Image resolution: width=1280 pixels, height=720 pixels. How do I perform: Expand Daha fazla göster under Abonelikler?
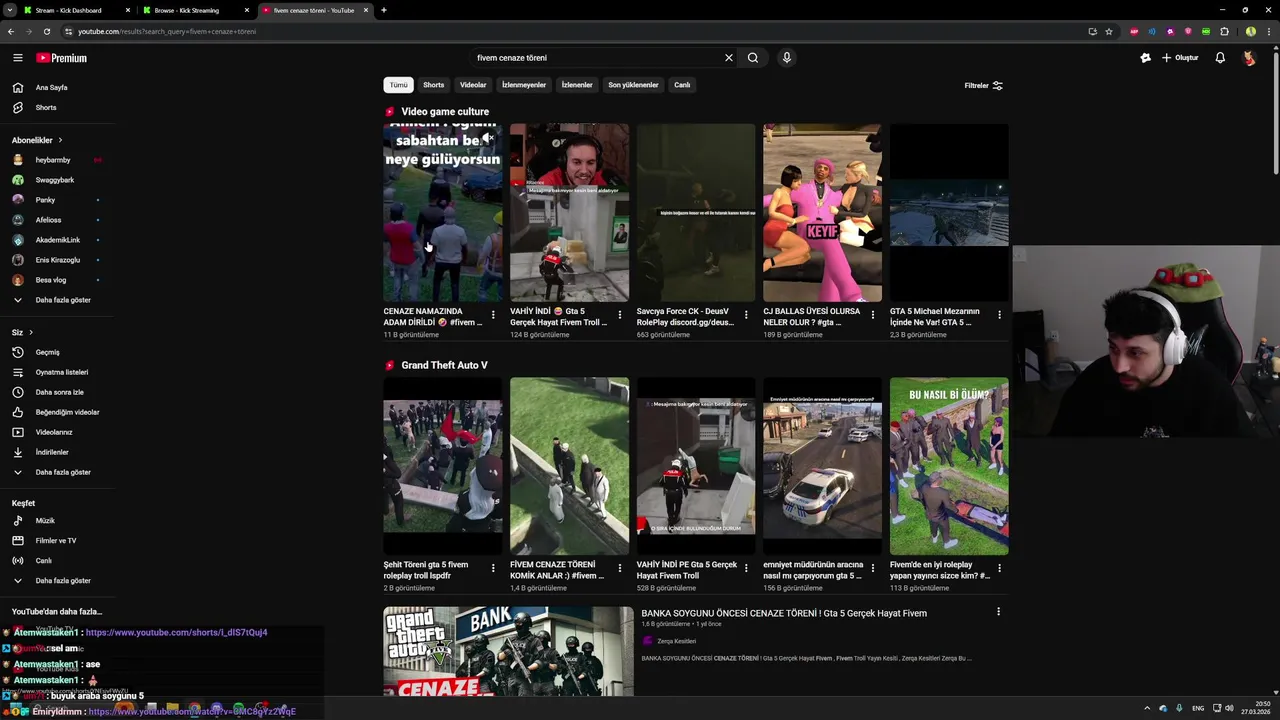(62, 300)
